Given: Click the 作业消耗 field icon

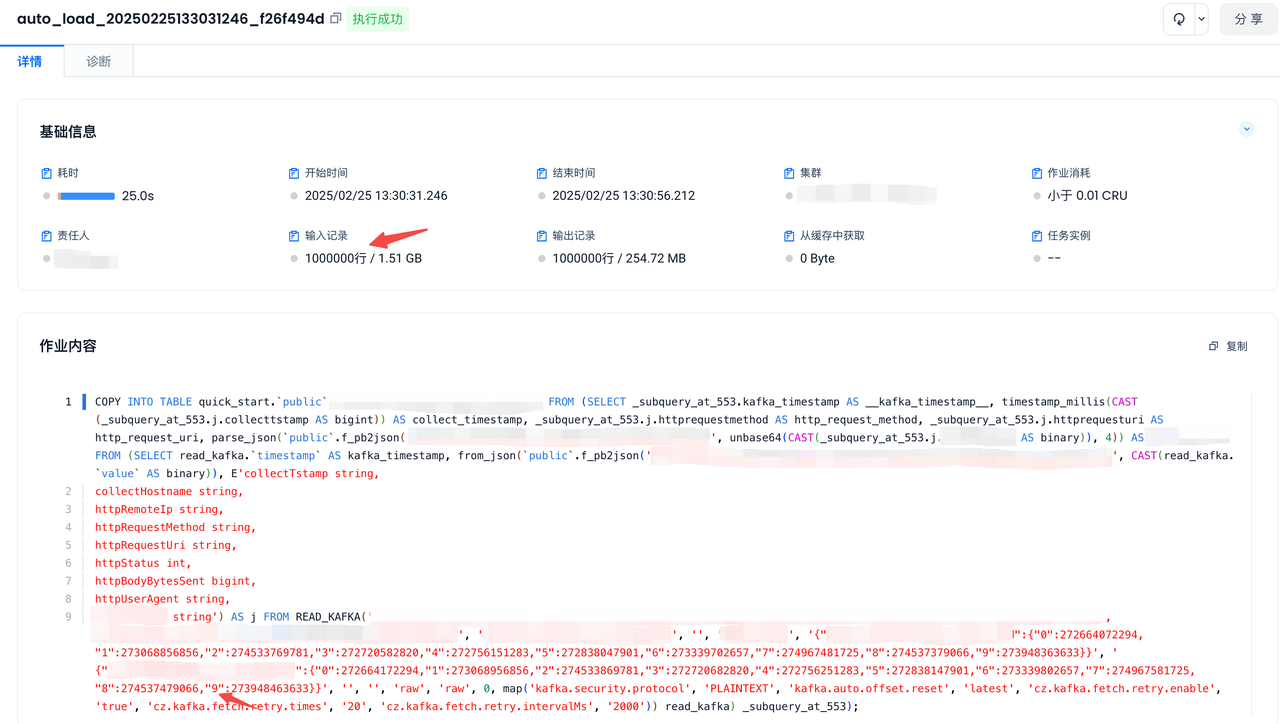Looking at the screenshot, I should pos(1036,173).
